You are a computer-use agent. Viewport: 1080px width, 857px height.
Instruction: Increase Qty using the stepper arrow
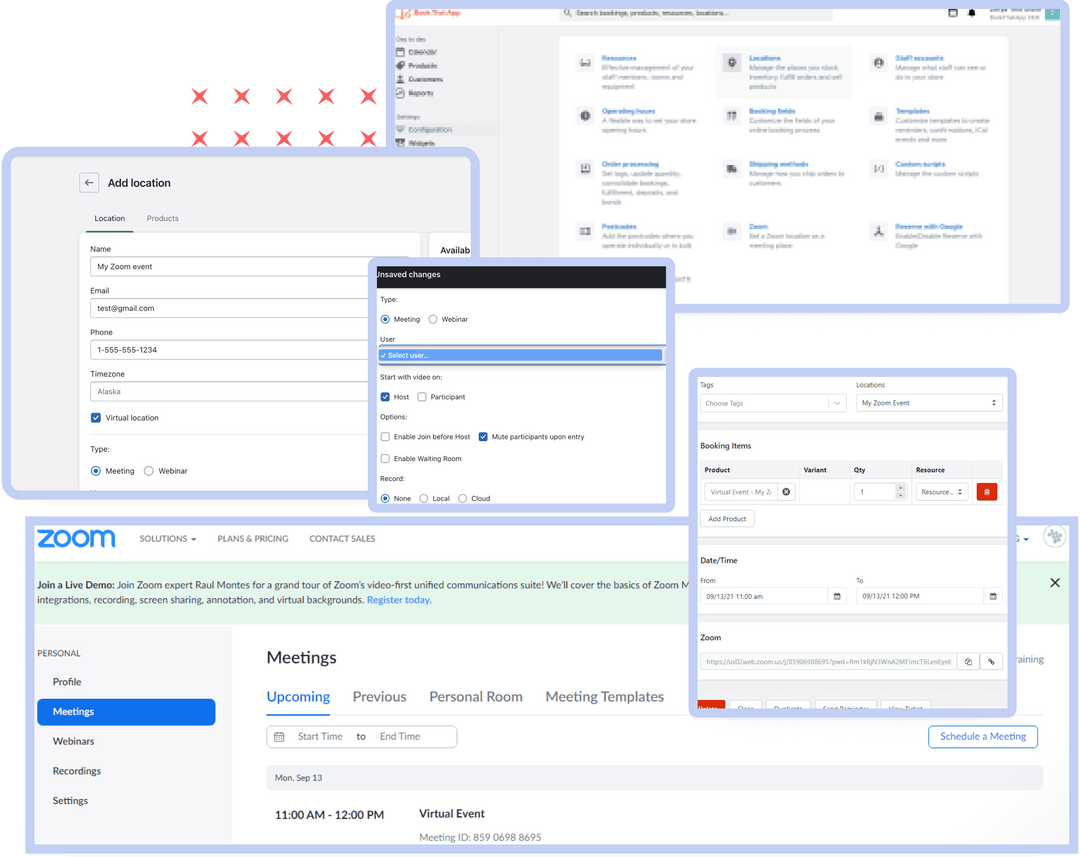tap(899, 487)
